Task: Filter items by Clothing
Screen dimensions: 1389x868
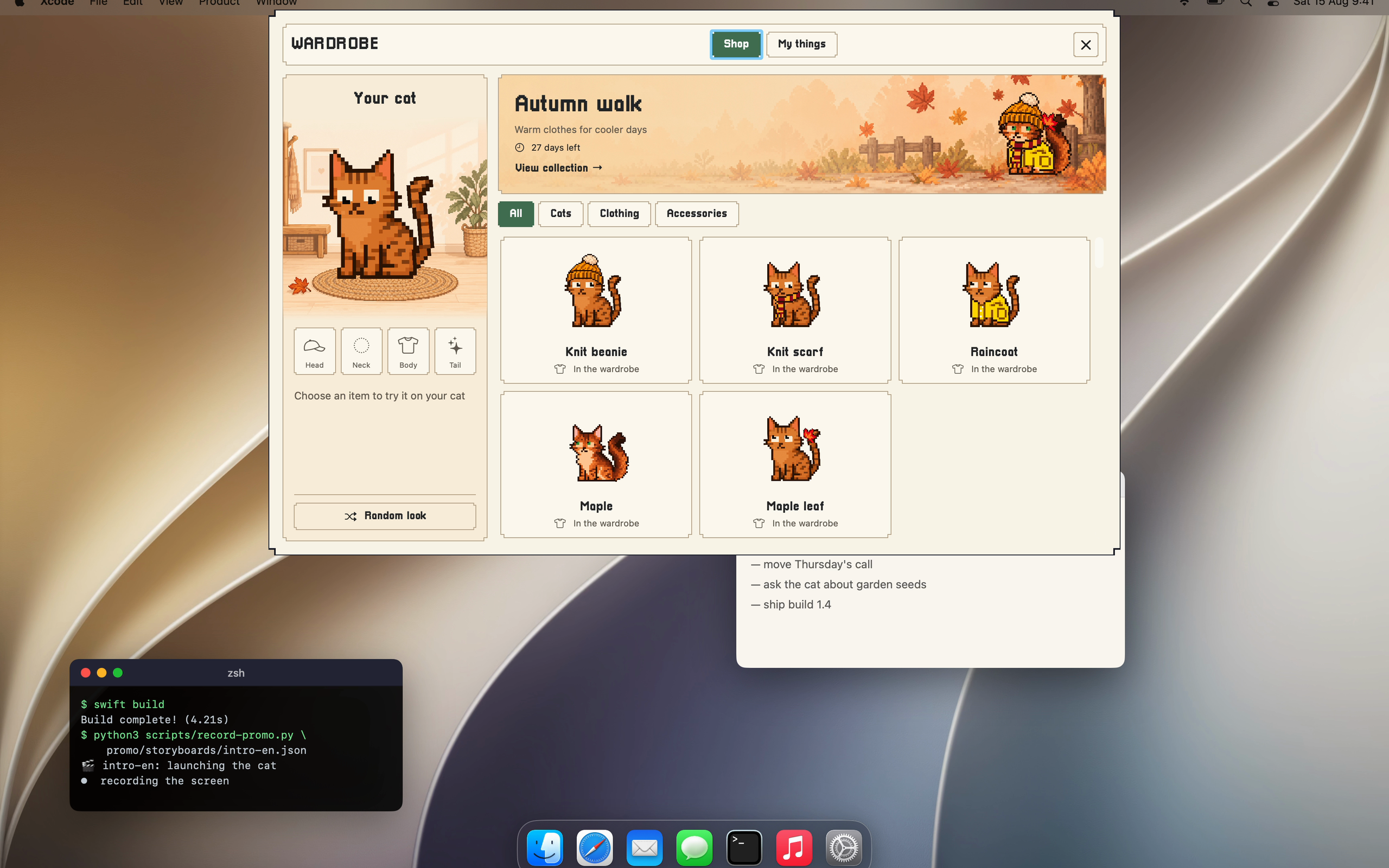Action: (x=619, y=214)
